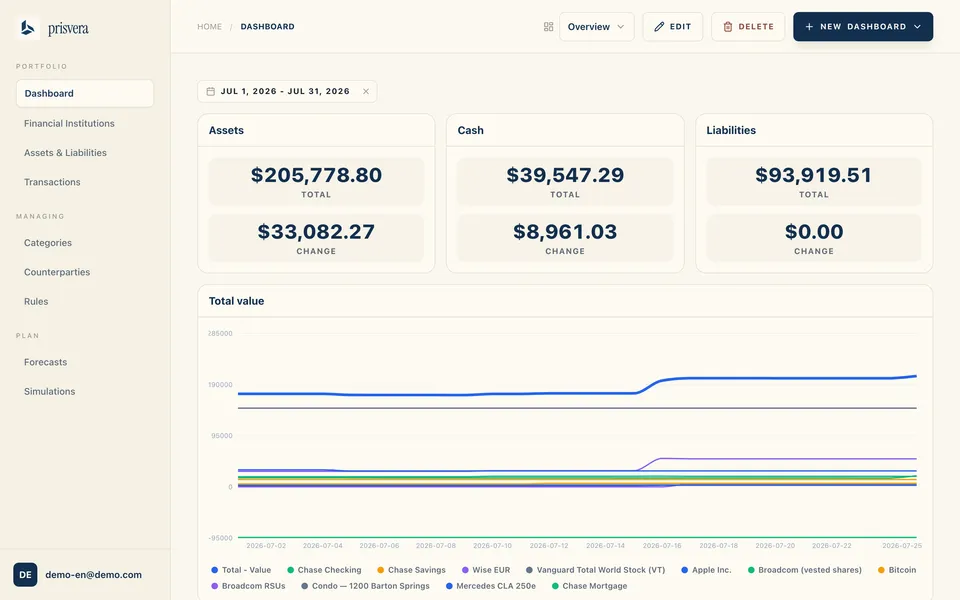Open the date range picker field
Image resolution: width=960 pixels, height=600 pixels.
(287, 91)
